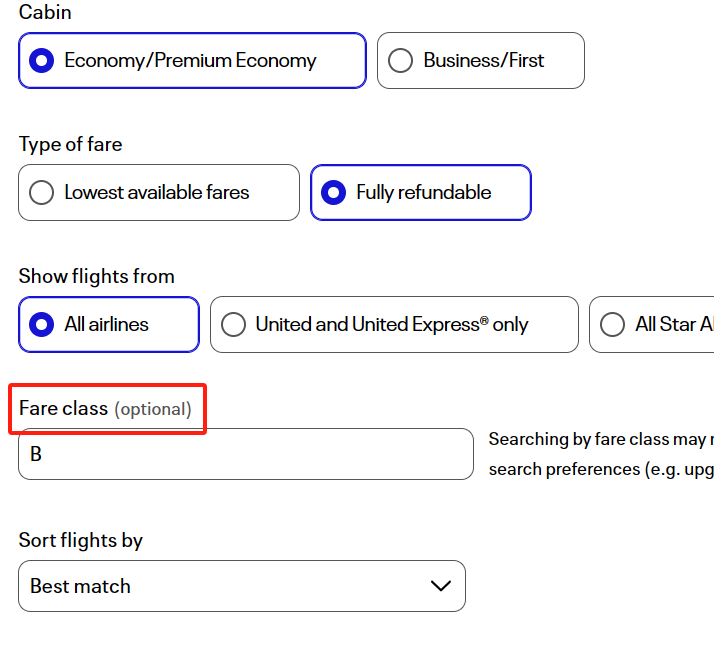
Task: Click the Show flights from heading
Action: 96,277
